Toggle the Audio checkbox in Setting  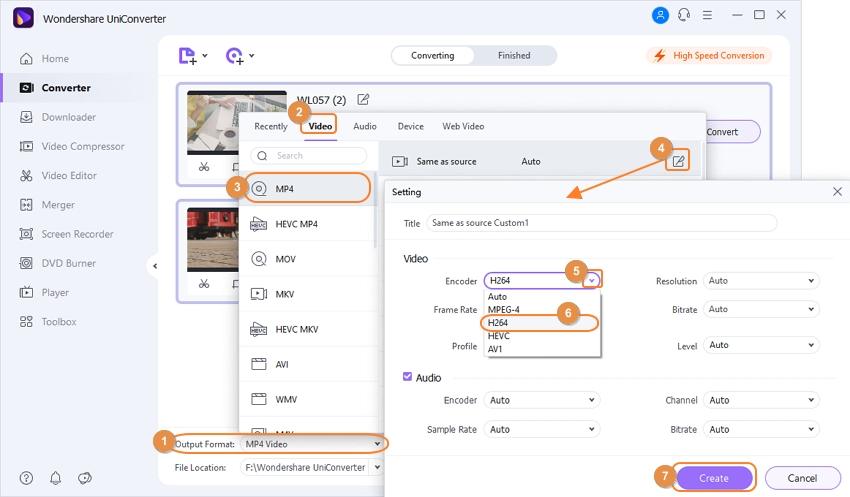tap(407, 377)
